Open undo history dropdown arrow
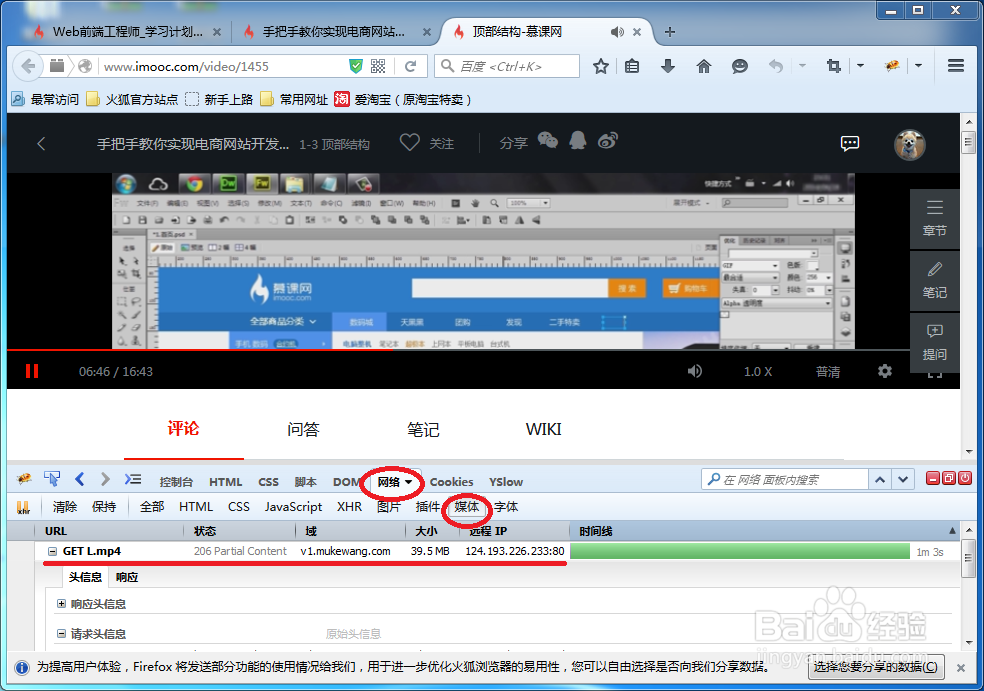984x691 pixels. click(802, 65)
